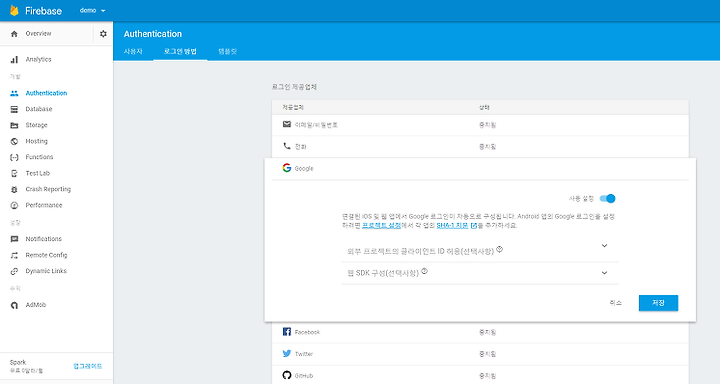Screen dimensions: 720x384
Task: Switch to the 템플릿 (Templates) tab
Action: (x=227, y=51)
